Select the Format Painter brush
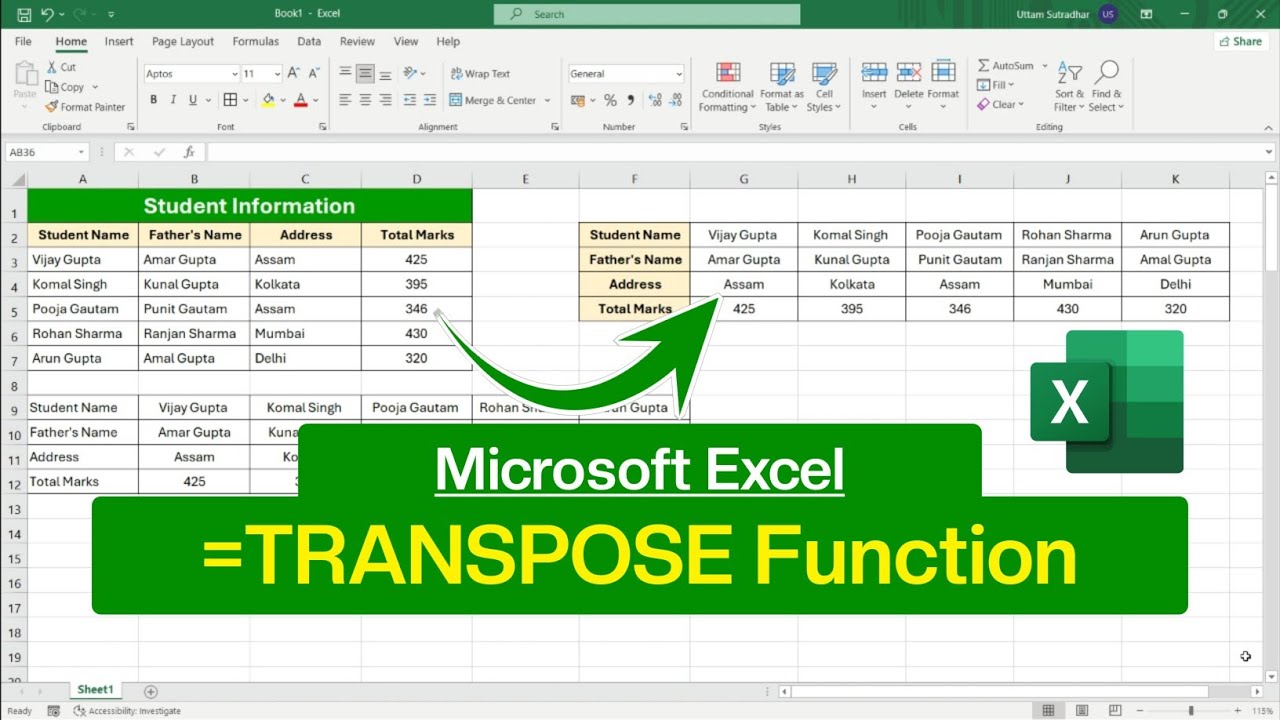The width and height of the screenshot is (1280, 720). [x=51, y=107]
